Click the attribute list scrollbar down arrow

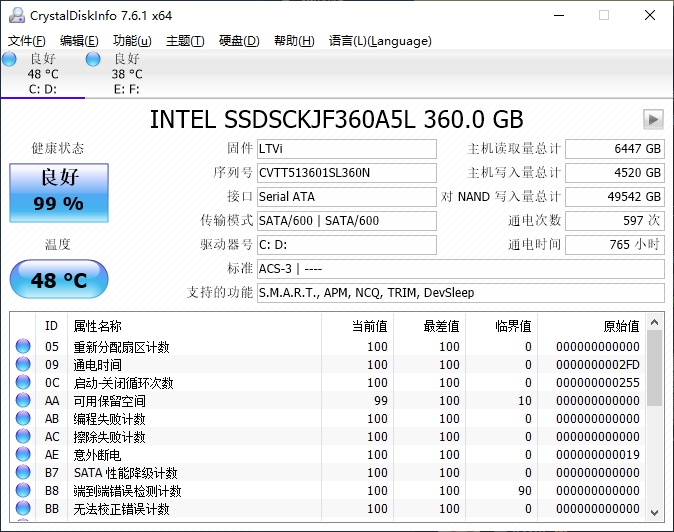click(655, 509)
